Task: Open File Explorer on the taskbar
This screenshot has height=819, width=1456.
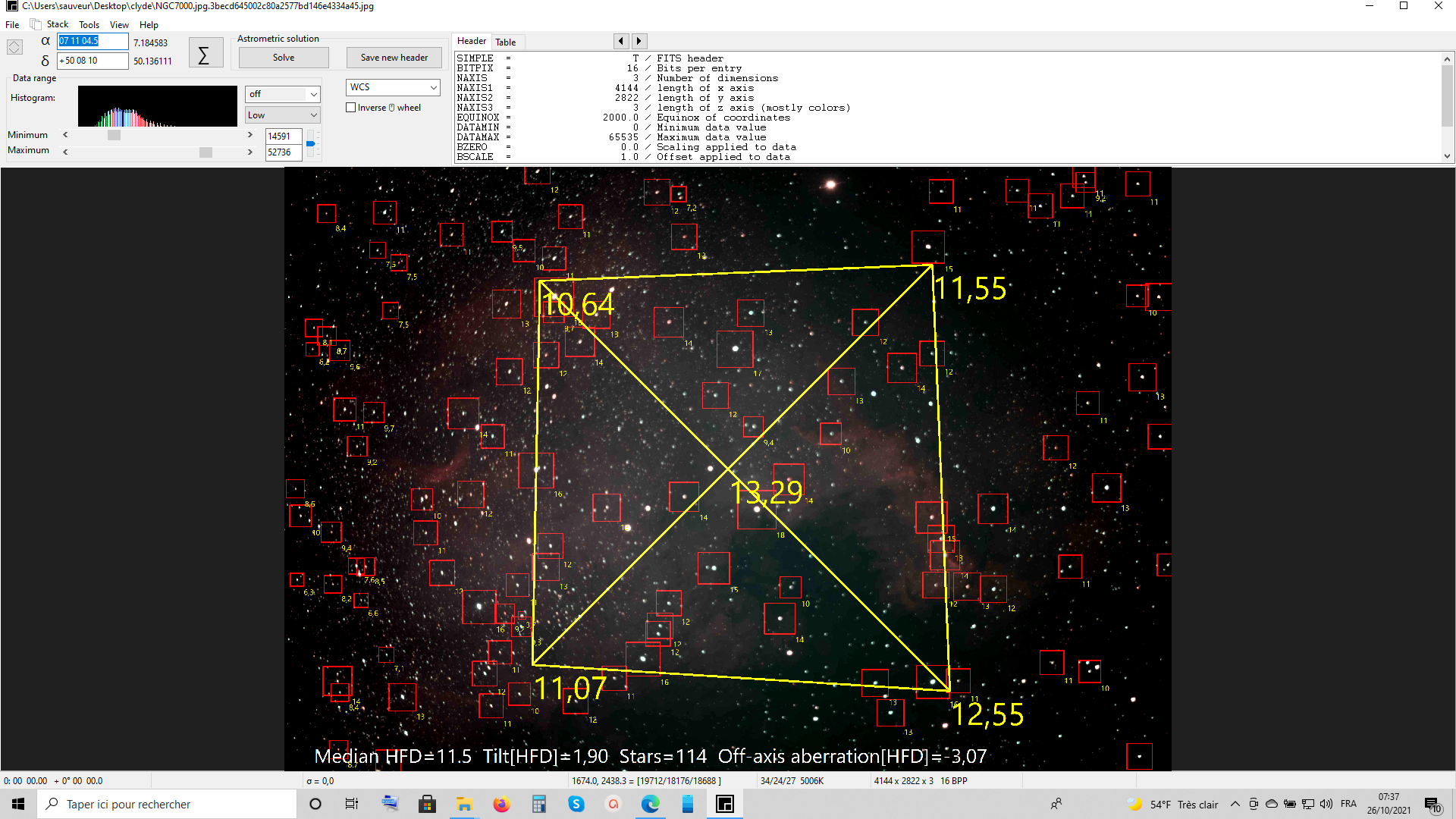Action: 464,804
